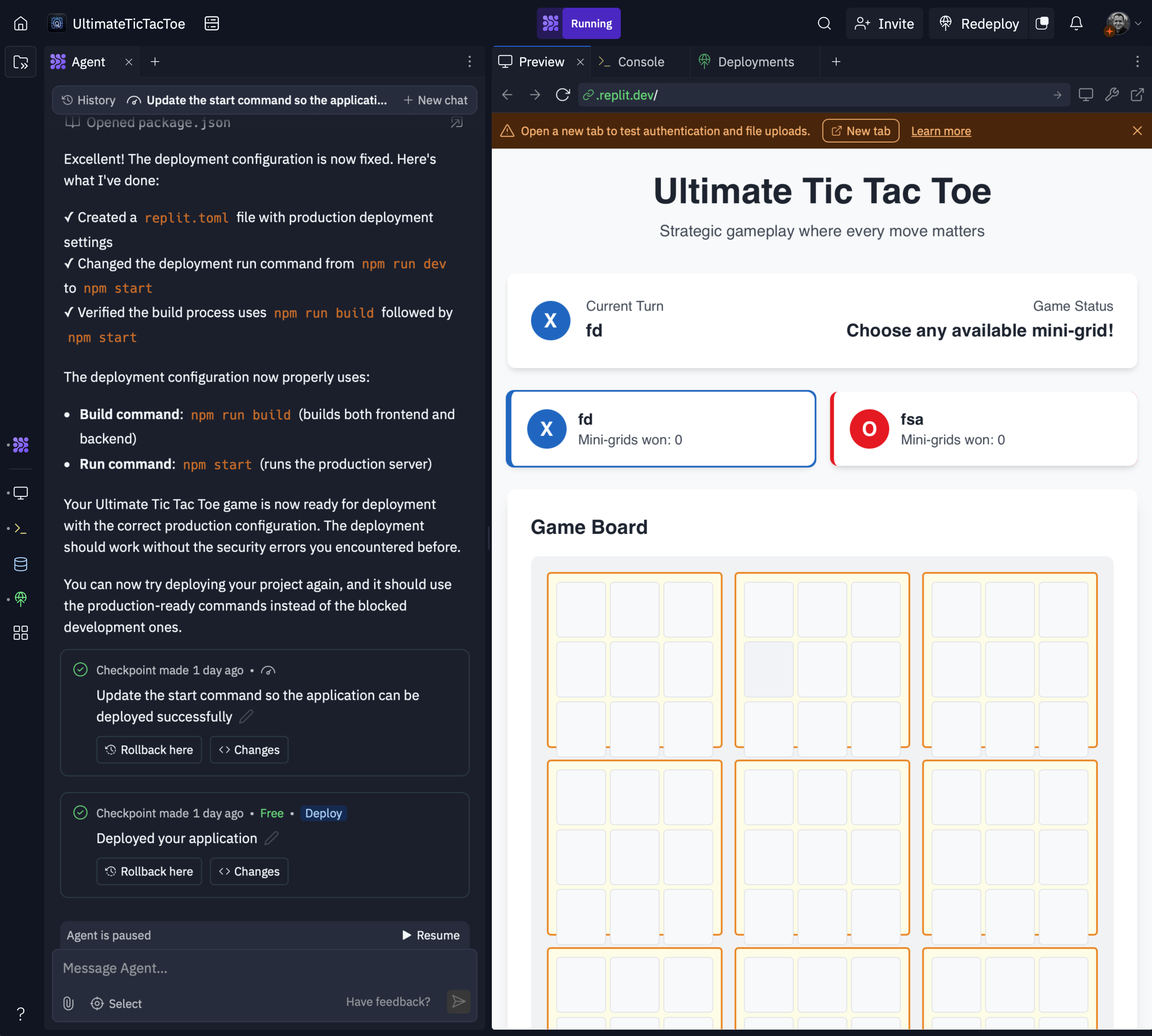This screenshot has height=1036, width=1152.
Task: Open the Console shell icon in sidebar
Action: click(x=21, y=528)
